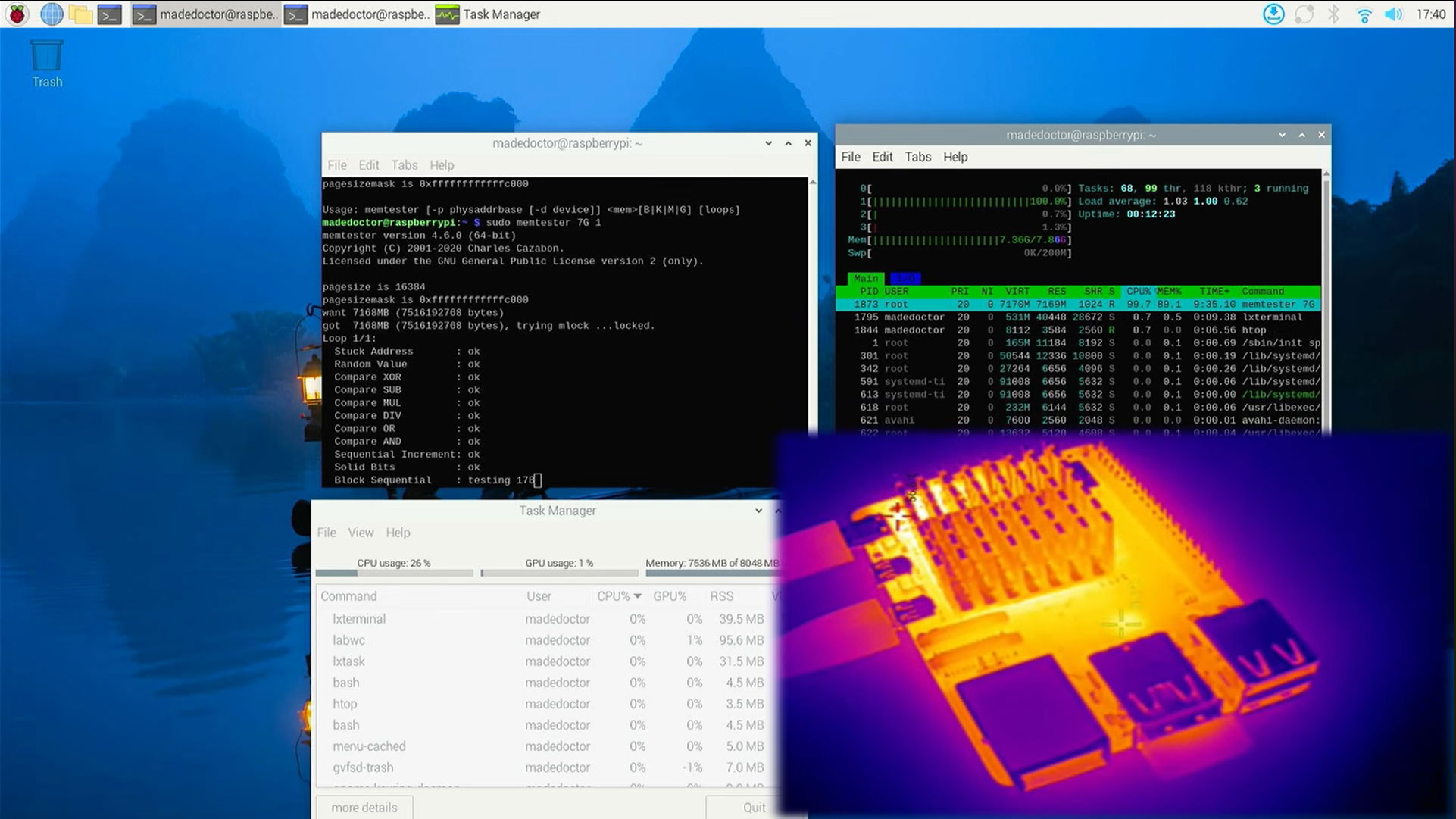Toggle swap memory display in htop
The width and height of the screenshot is (1456, 819).
tap(856, 252)
